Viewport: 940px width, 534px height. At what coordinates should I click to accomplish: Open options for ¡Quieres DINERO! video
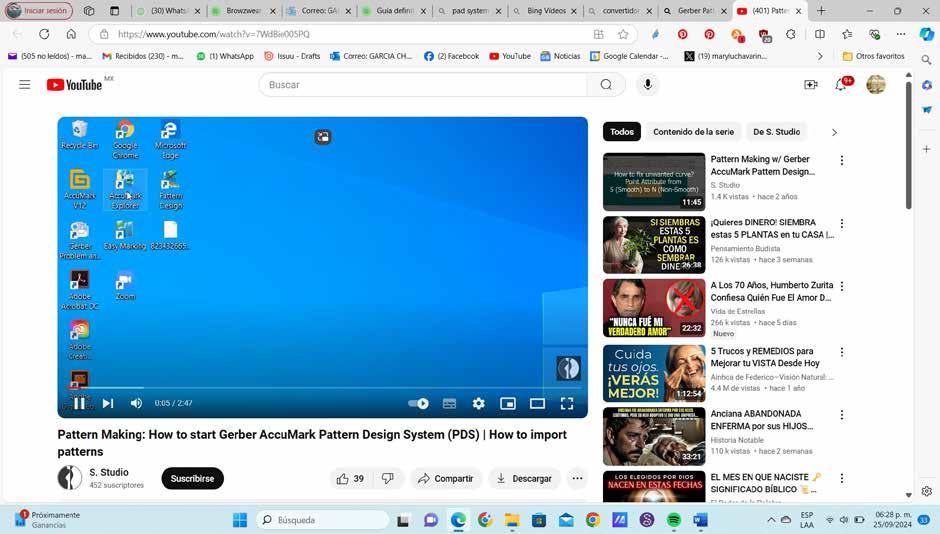click(842, 224)
